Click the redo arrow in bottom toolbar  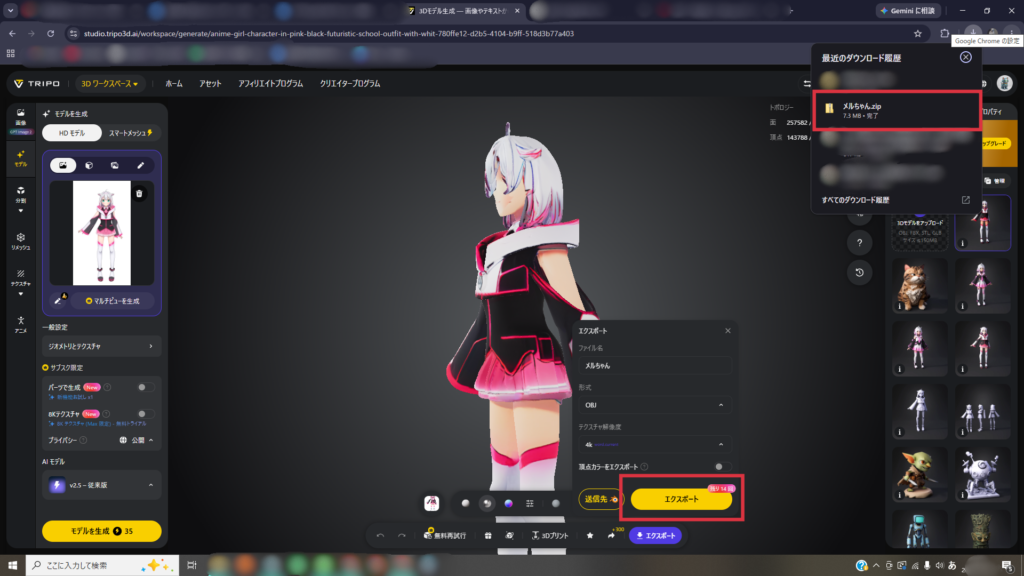point(402,536)
